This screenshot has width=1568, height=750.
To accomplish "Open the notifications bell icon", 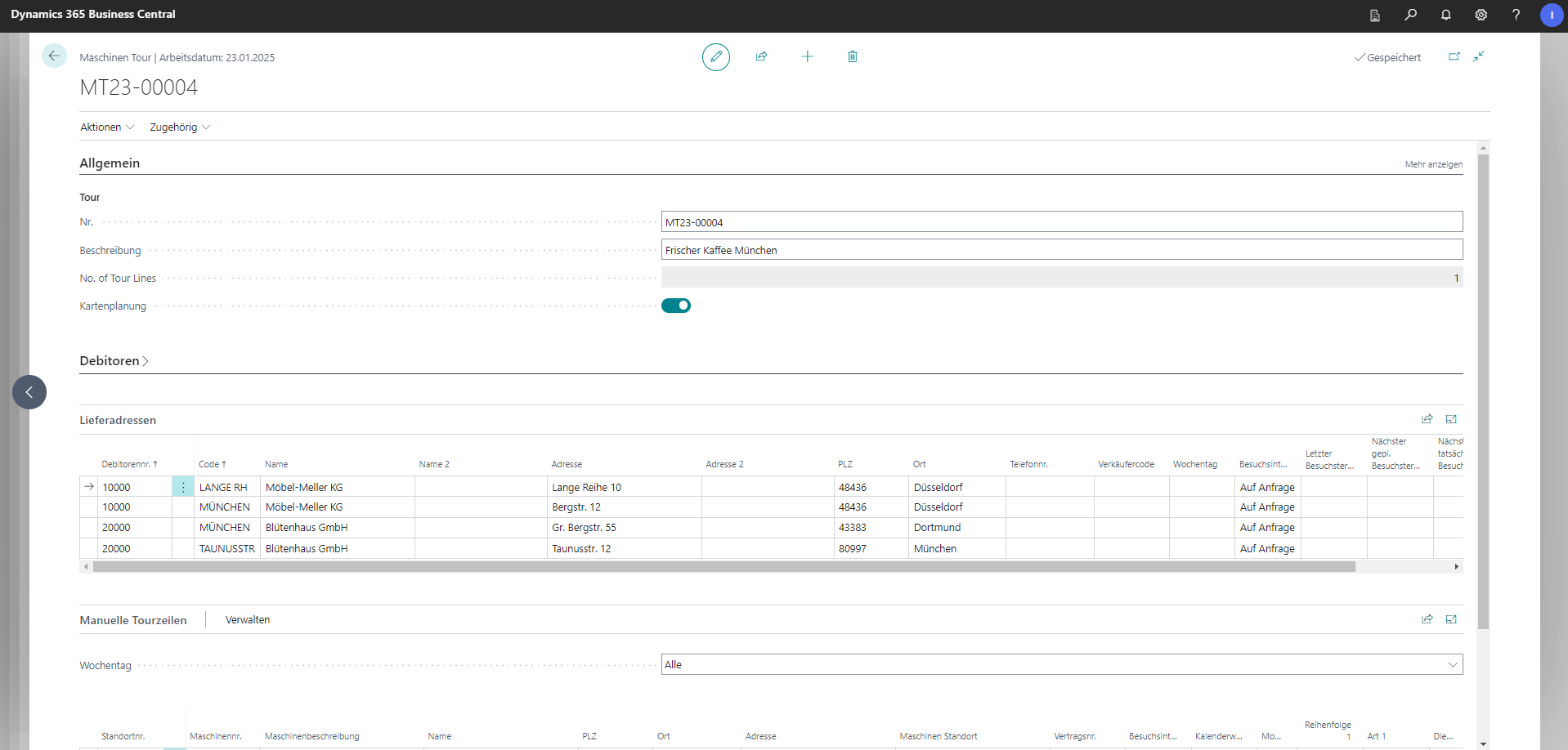I will coord(1445,15).
